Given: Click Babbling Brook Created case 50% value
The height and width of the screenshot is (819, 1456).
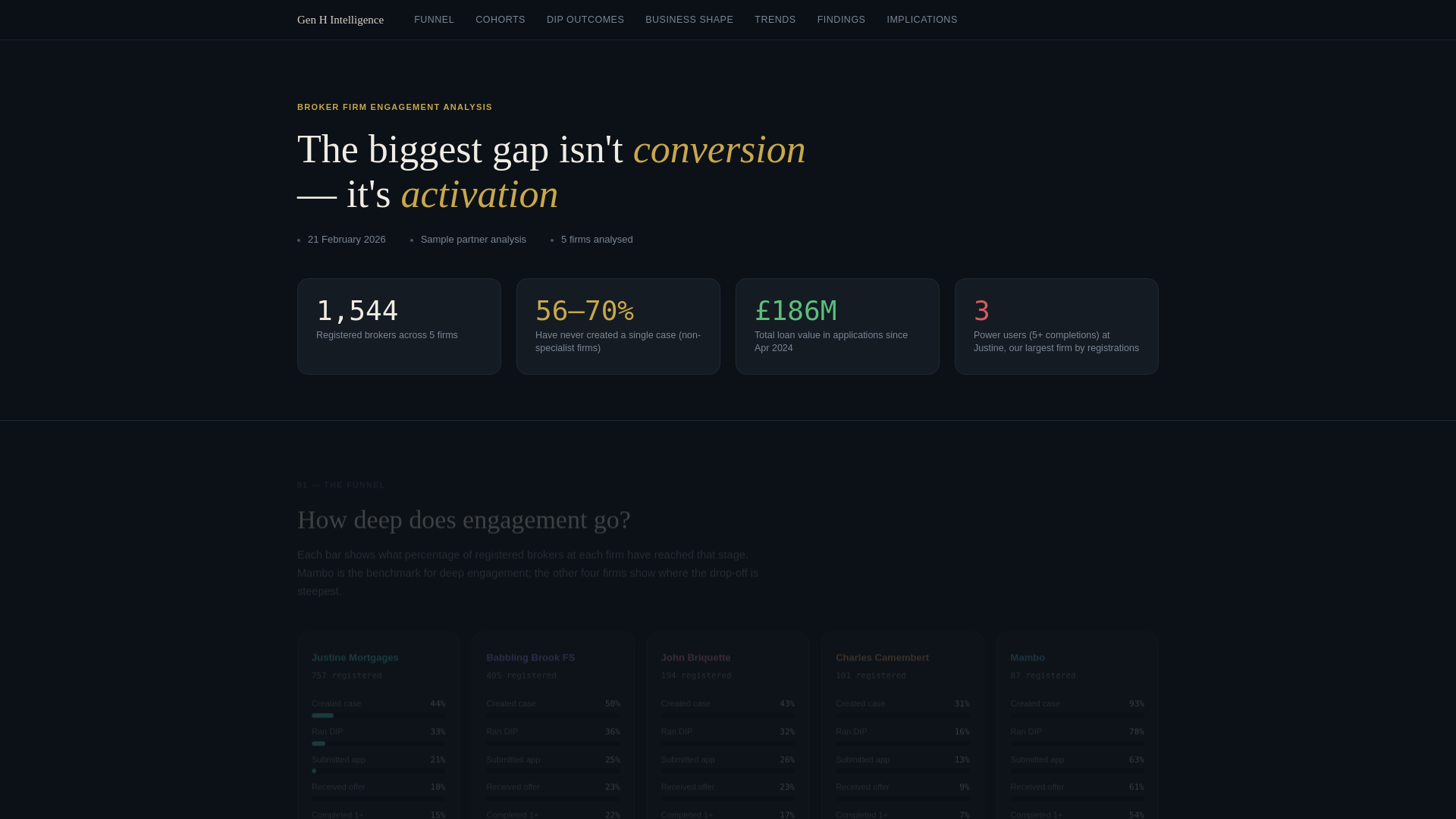Looking at the screenshot, I should [612, 704].
